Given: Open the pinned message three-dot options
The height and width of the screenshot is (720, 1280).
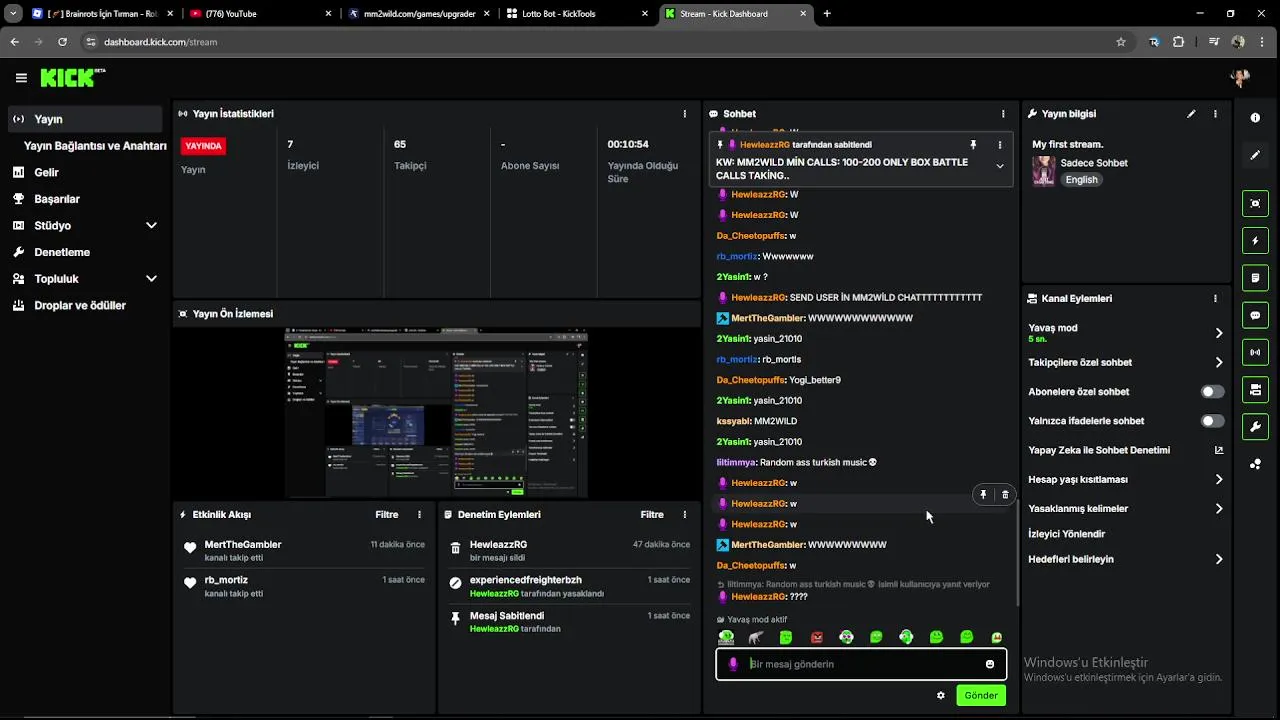Looking at the screenshot, I should pyautogui.click(x=999, y=145).
